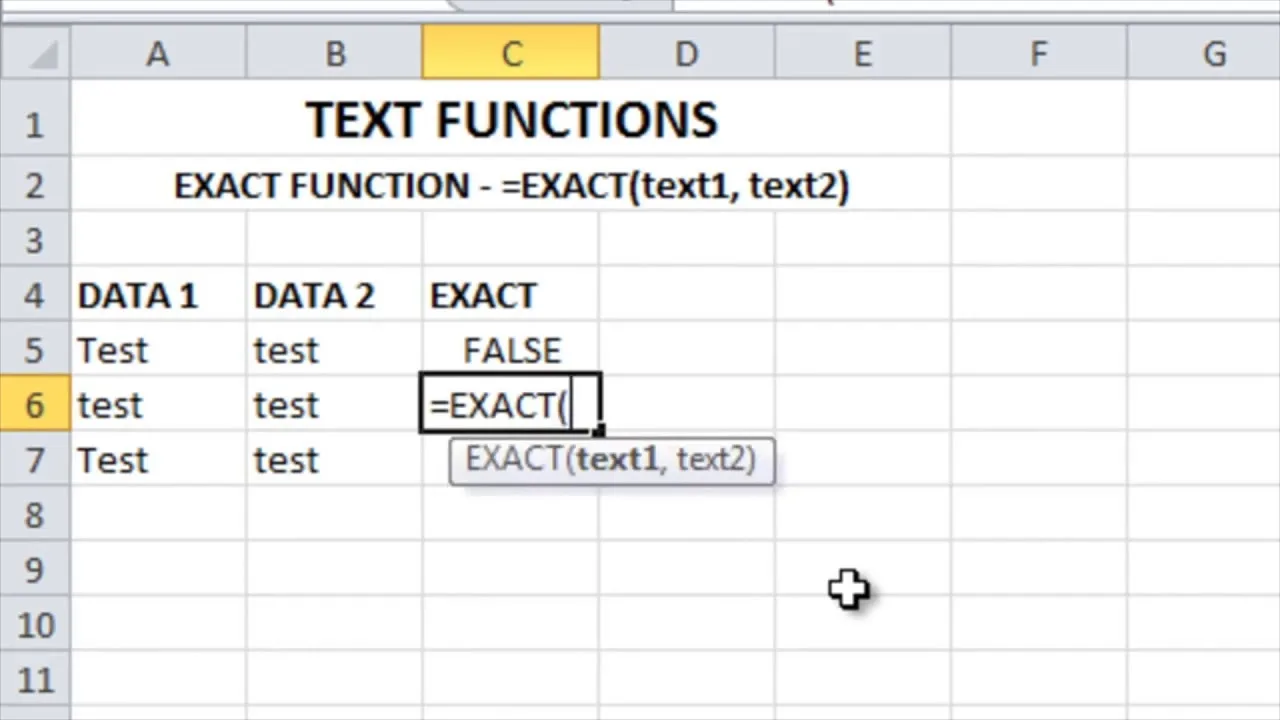This screenshot has width=1280, height=720.
Task: Click the TEXT FUNCTIONS title cell
Action: tap(511, 120)
